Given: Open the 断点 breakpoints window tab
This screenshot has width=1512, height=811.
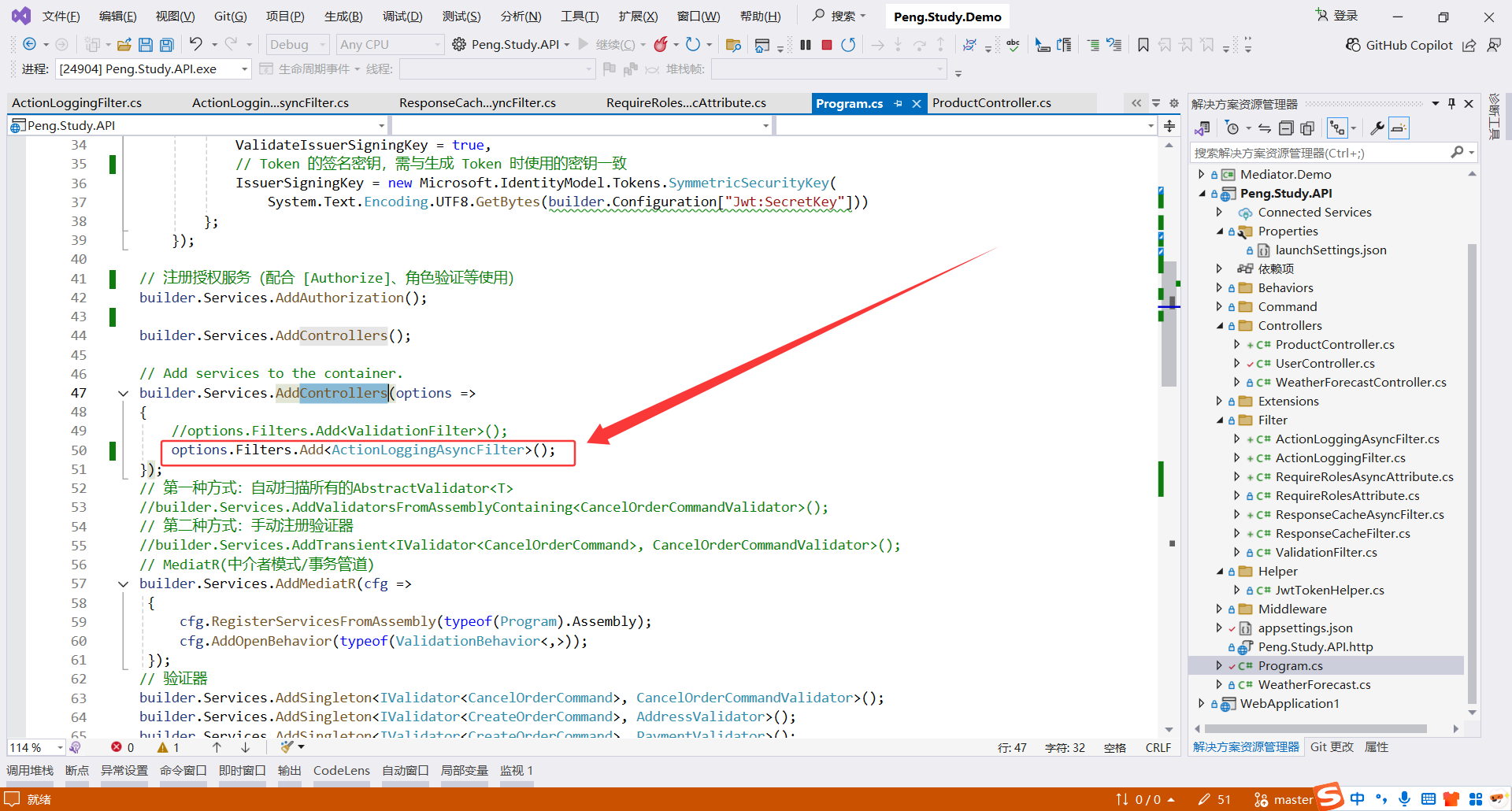Looking at the screenshot, I should click(x=77, y=771).
